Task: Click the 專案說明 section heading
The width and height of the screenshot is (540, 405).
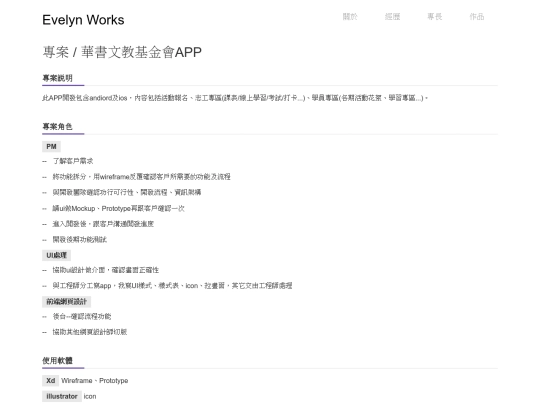Action: pyautogui.click(x=58, y=78)
